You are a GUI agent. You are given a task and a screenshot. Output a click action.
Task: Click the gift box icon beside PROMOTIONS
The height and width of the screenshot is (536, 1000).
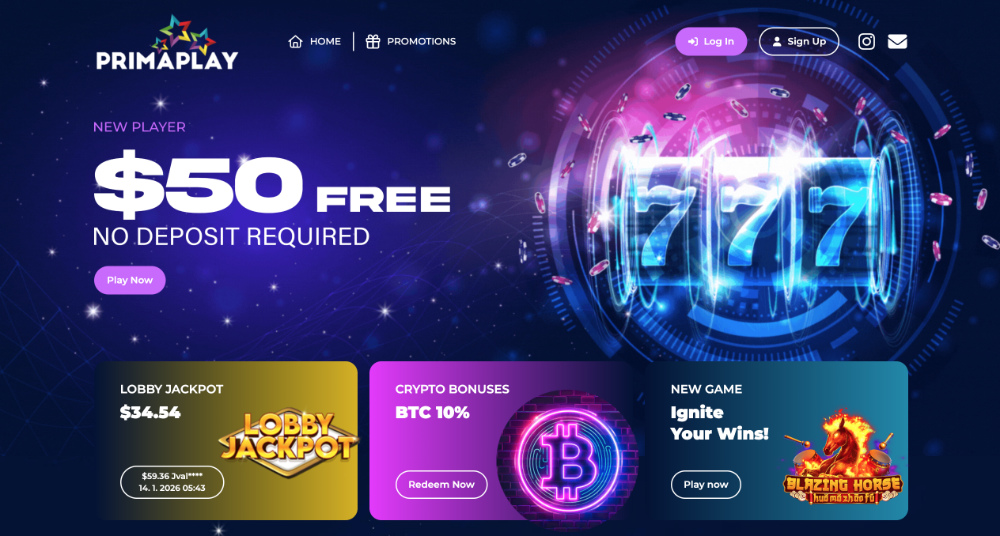(372, 41)
